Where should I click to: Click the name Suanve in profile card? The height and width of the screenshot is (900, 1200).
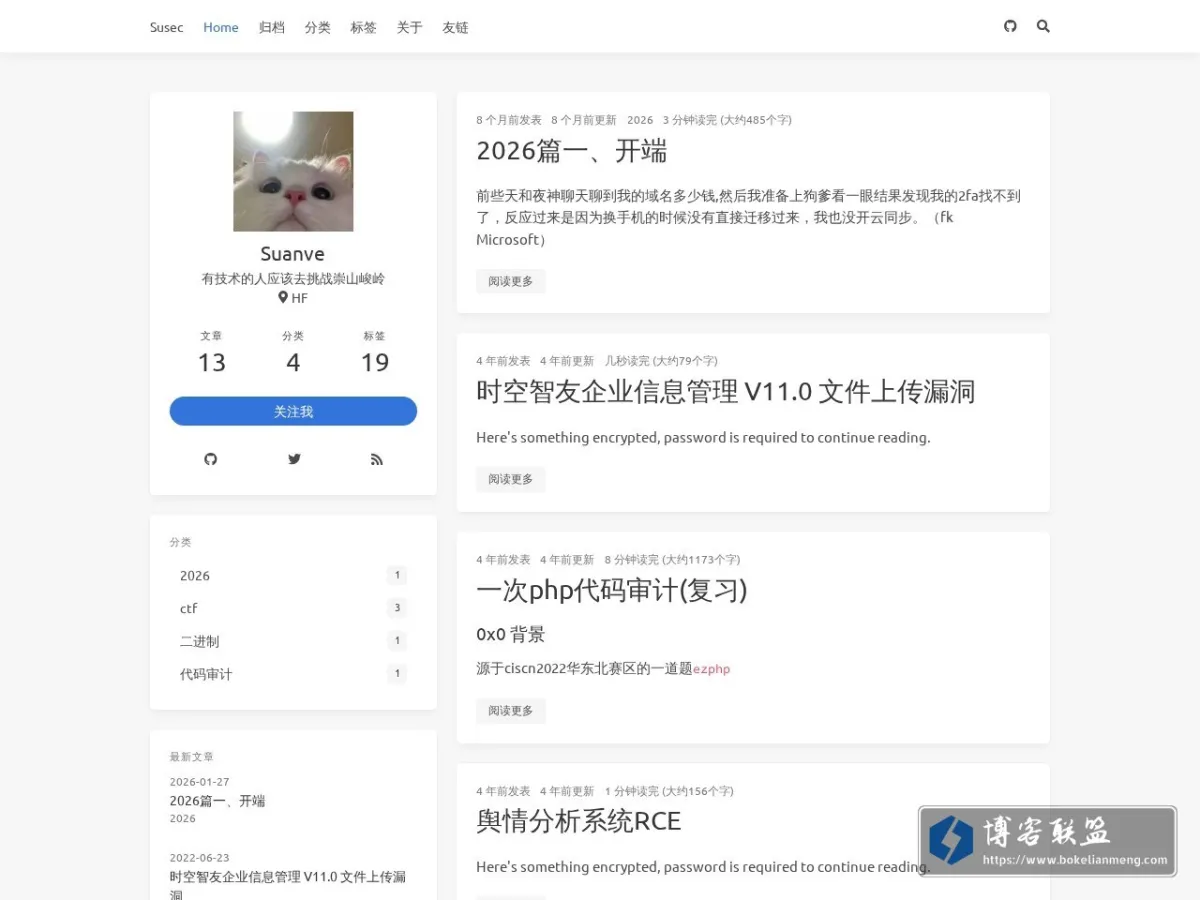click(293, 254)
